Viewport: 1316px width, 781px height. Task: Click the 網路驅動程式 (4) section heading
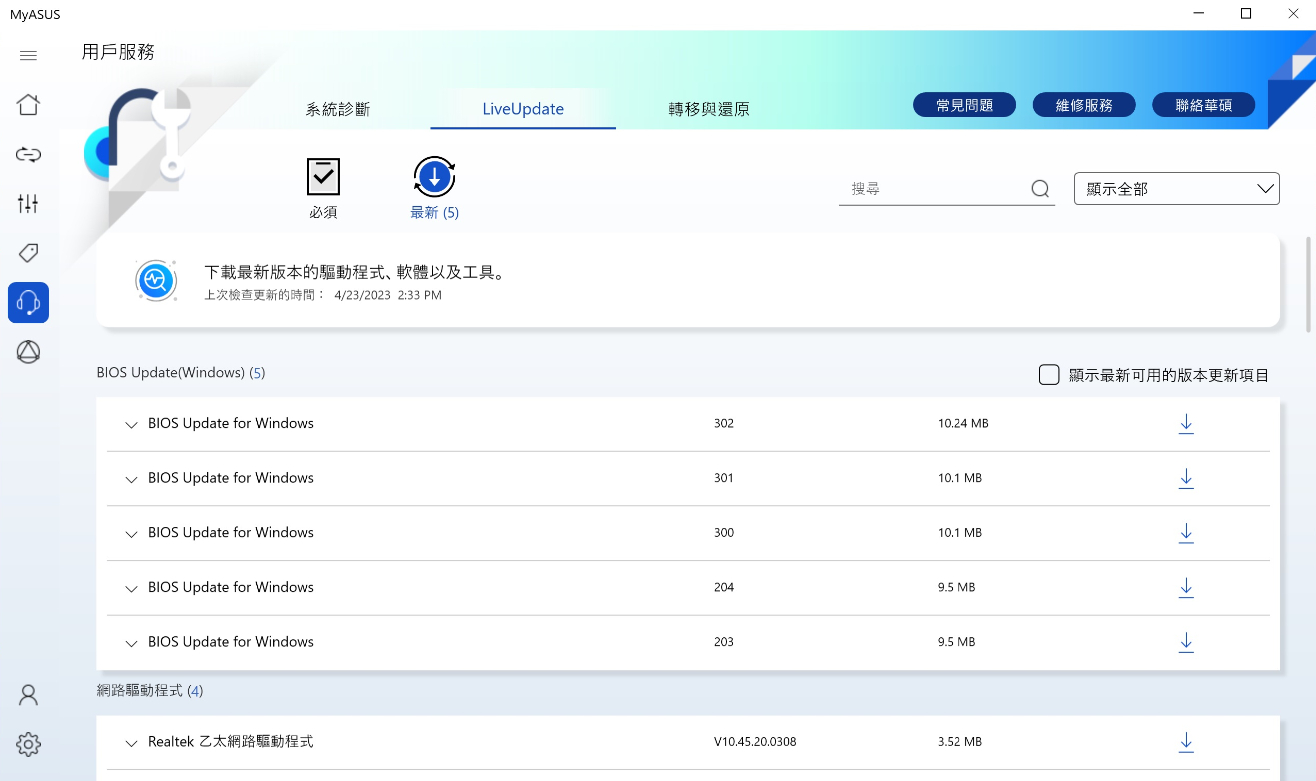click(150, 691)
